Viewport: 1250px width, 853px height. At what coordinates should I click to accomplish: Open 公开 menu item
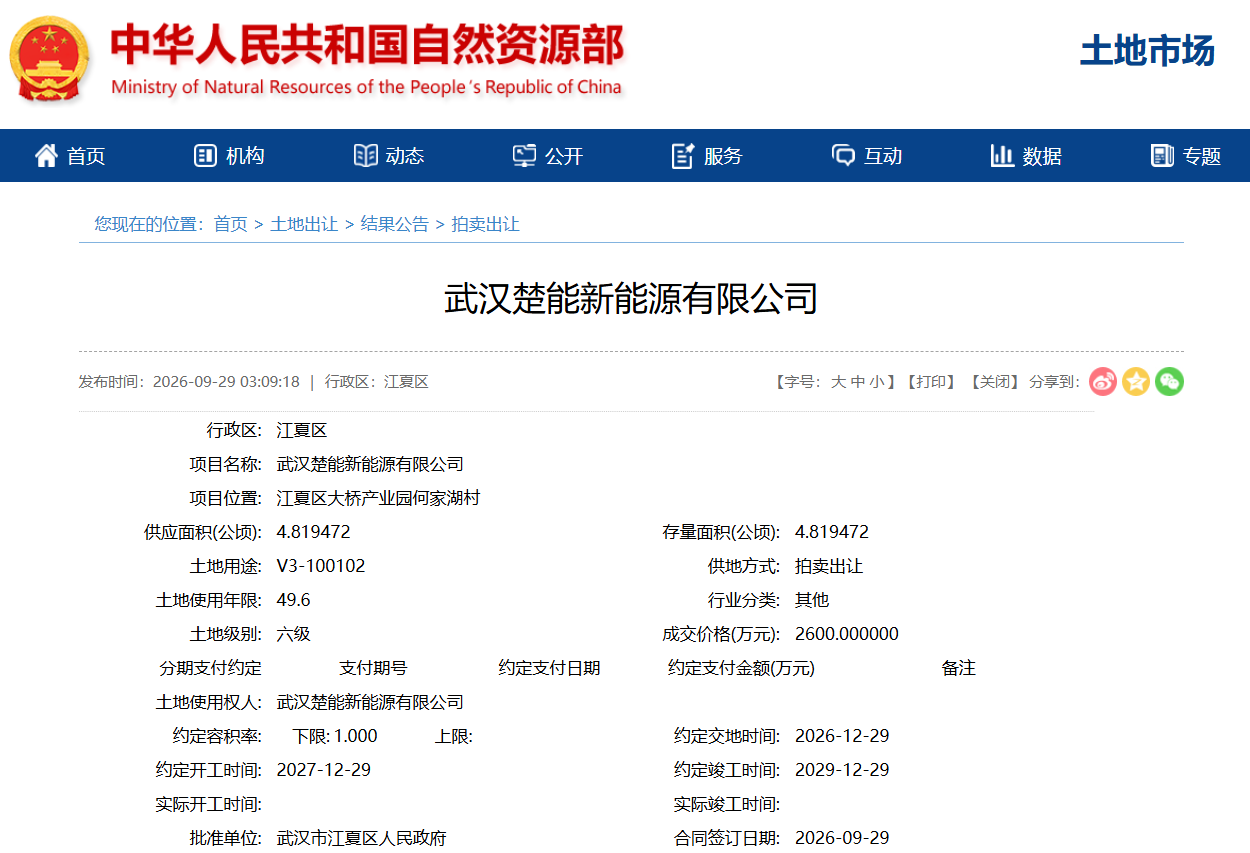coord(564,156)
